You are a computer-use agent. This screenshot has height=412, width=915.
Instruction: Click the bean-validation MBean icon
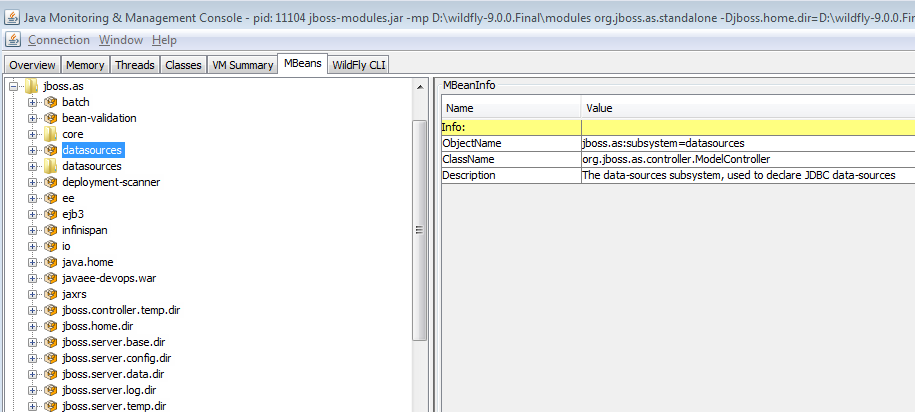point(51,118)
